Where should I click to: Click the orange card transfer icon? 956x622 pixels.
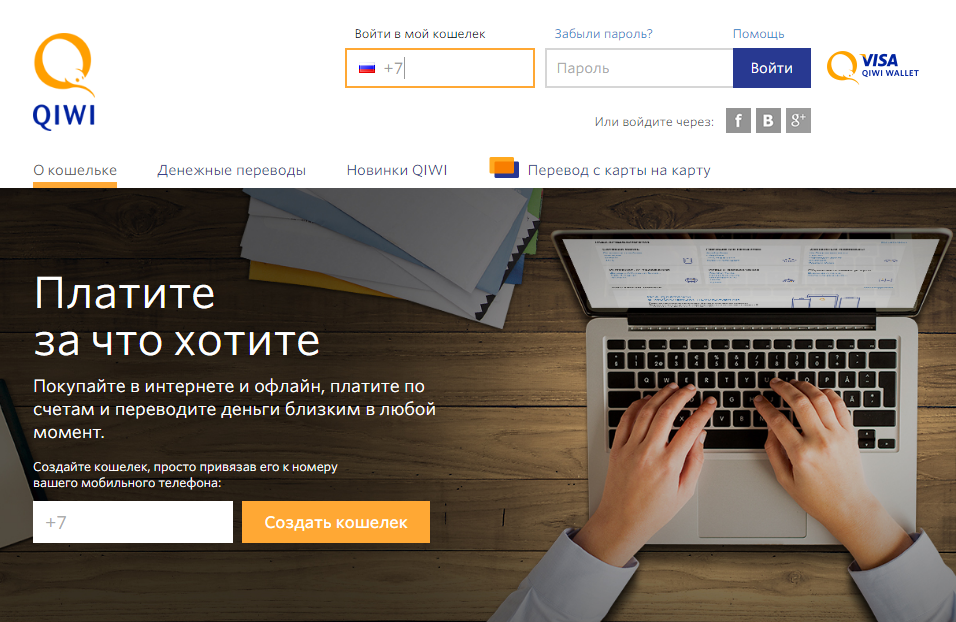click(x=504, y=168)
